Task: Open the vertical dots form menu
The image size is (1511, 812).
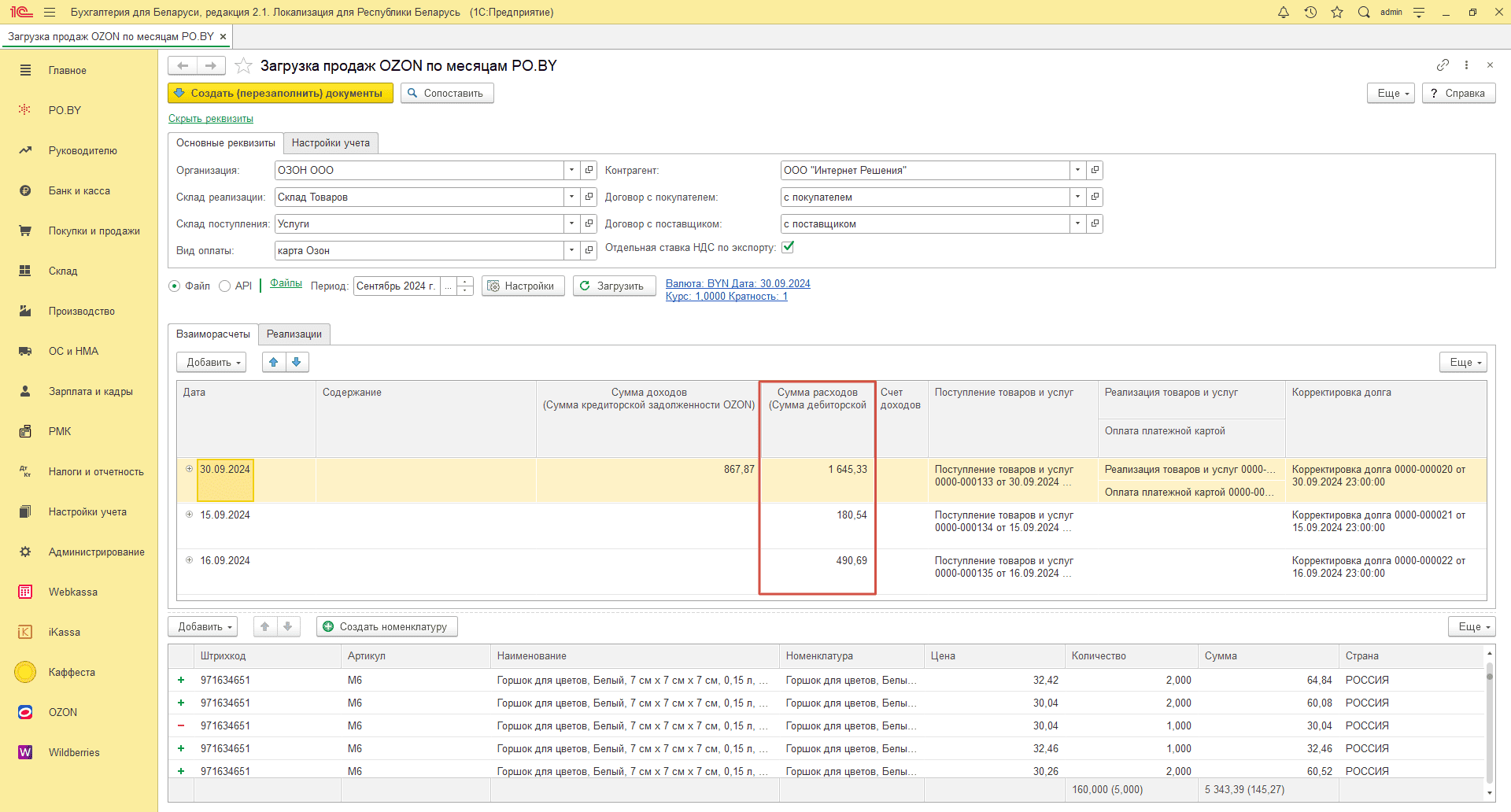Action: 1466,65
